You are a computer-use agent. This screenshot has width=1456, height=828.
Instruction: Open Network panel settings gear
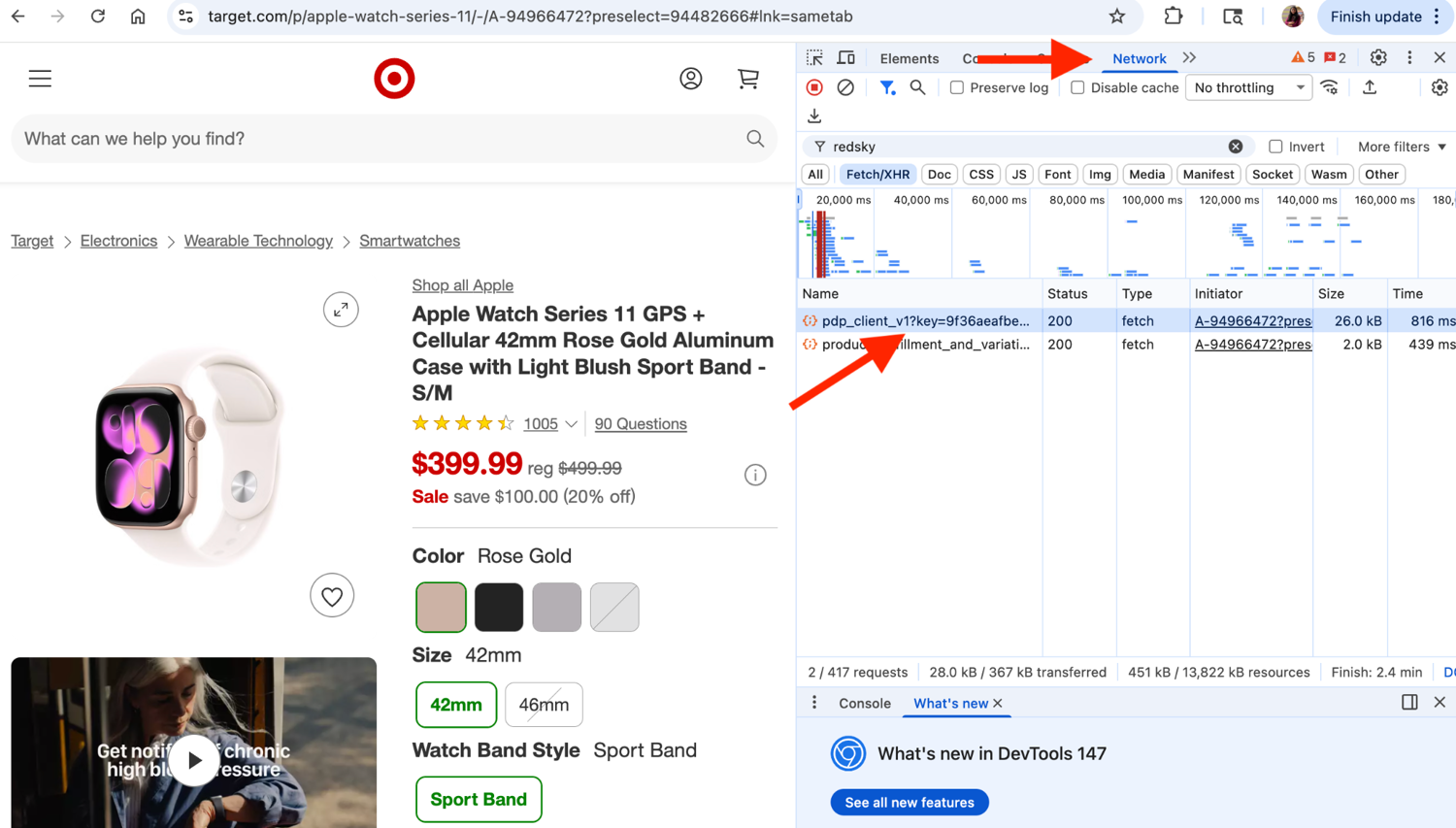[x=1439, y=87]
